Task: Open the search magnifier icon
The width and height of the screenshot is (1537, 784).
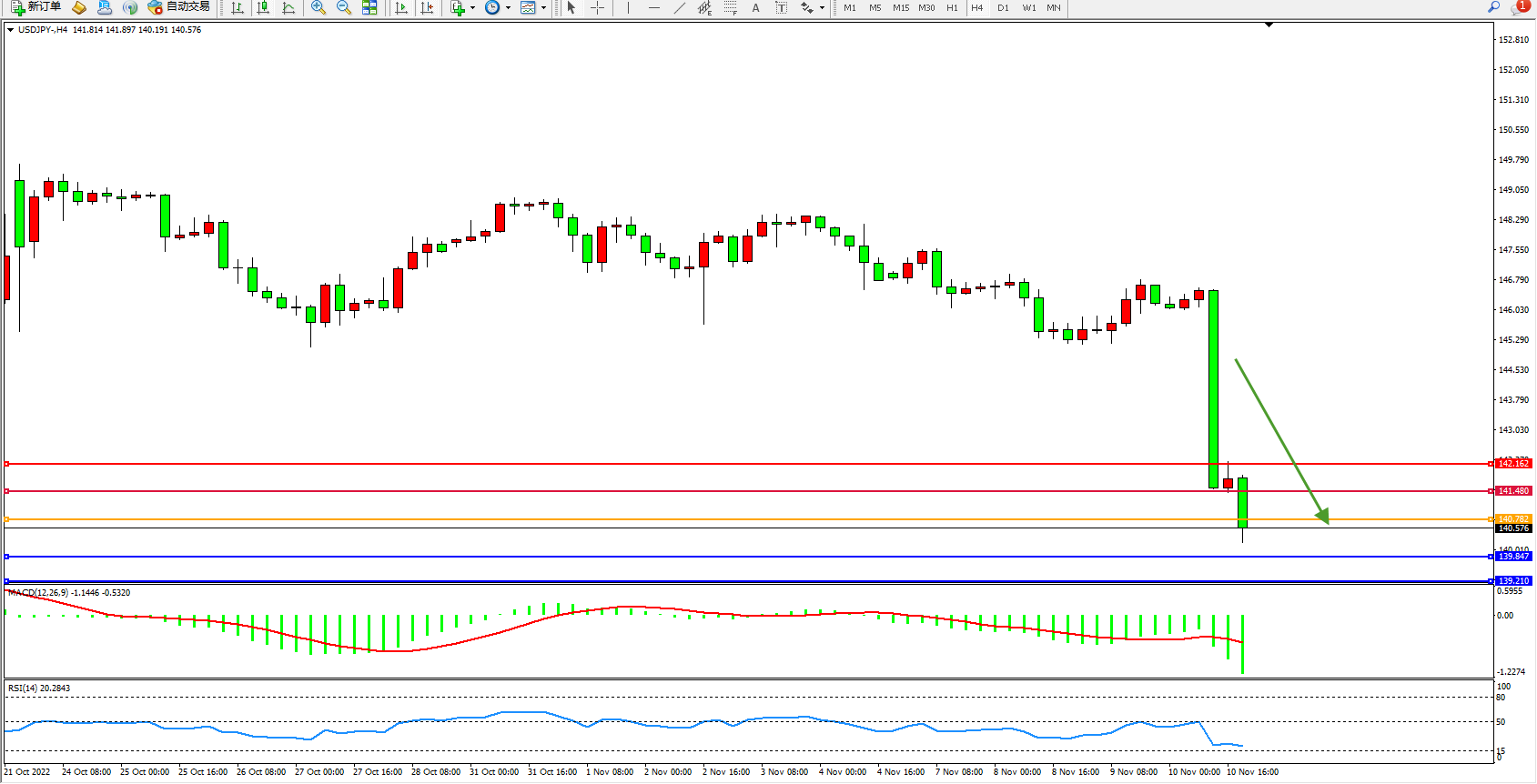Action: (1493, 7)
